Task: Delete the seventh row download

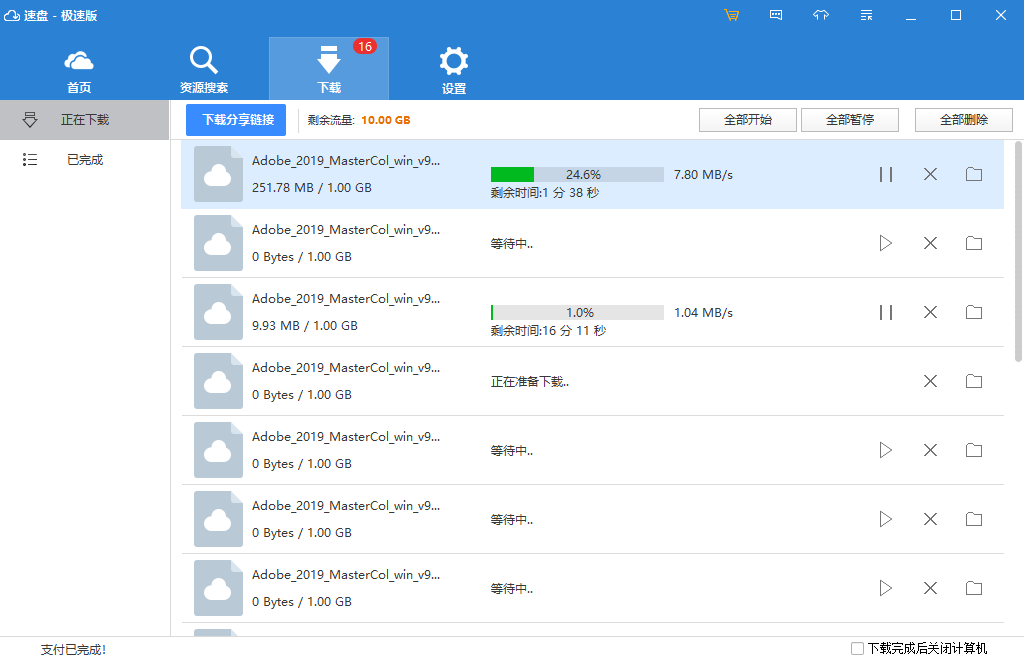Action: coord(931,589)
